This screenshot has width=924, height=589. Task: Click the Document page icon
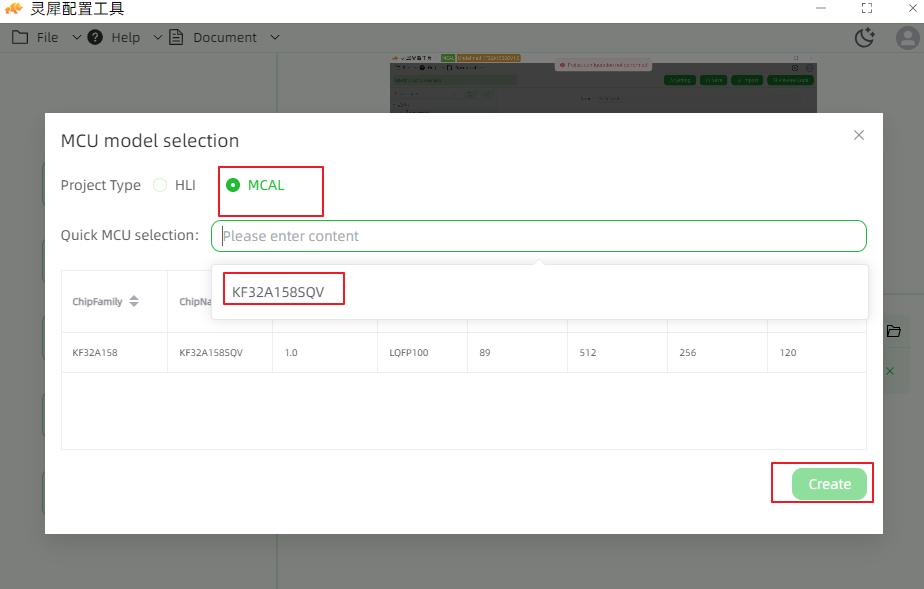click(x=176, y=37)
